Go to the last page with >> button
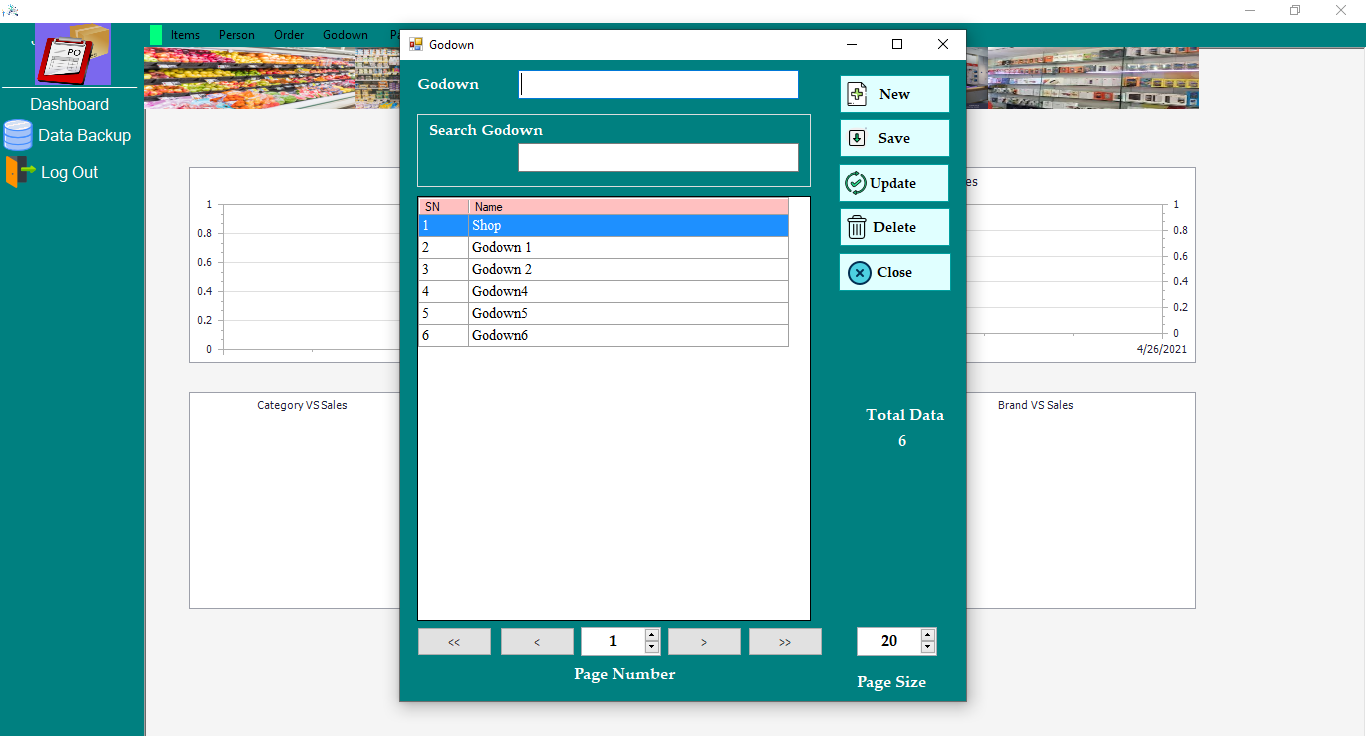Viewport: 1366px width, 736px height. point(785,642)
